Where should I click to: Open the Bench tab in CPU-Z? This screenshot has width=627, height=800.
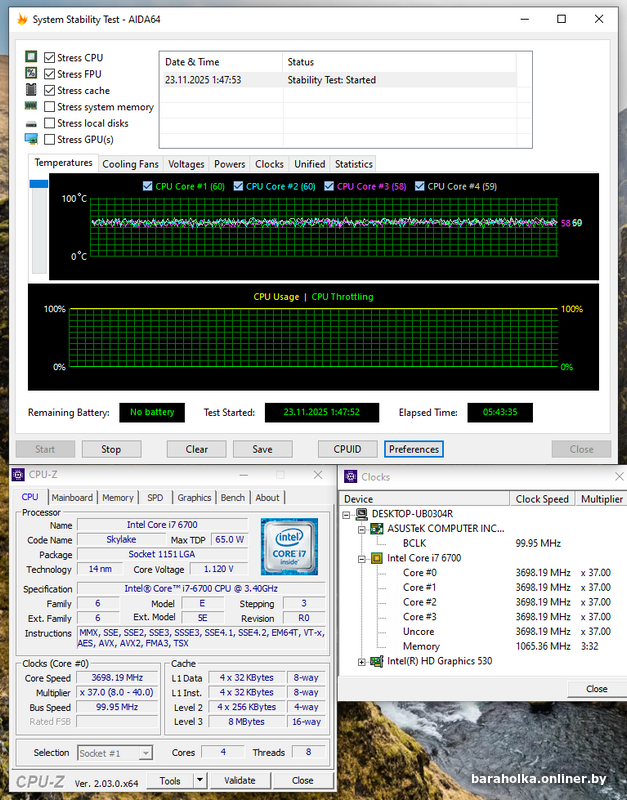click(233, 497)
